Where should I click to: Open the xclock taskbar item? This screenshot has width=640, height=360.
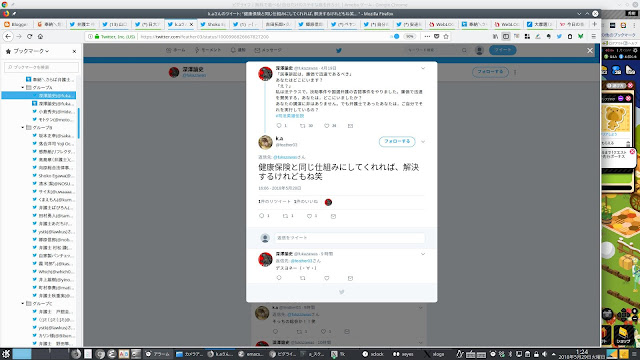(x=373, y=354)
